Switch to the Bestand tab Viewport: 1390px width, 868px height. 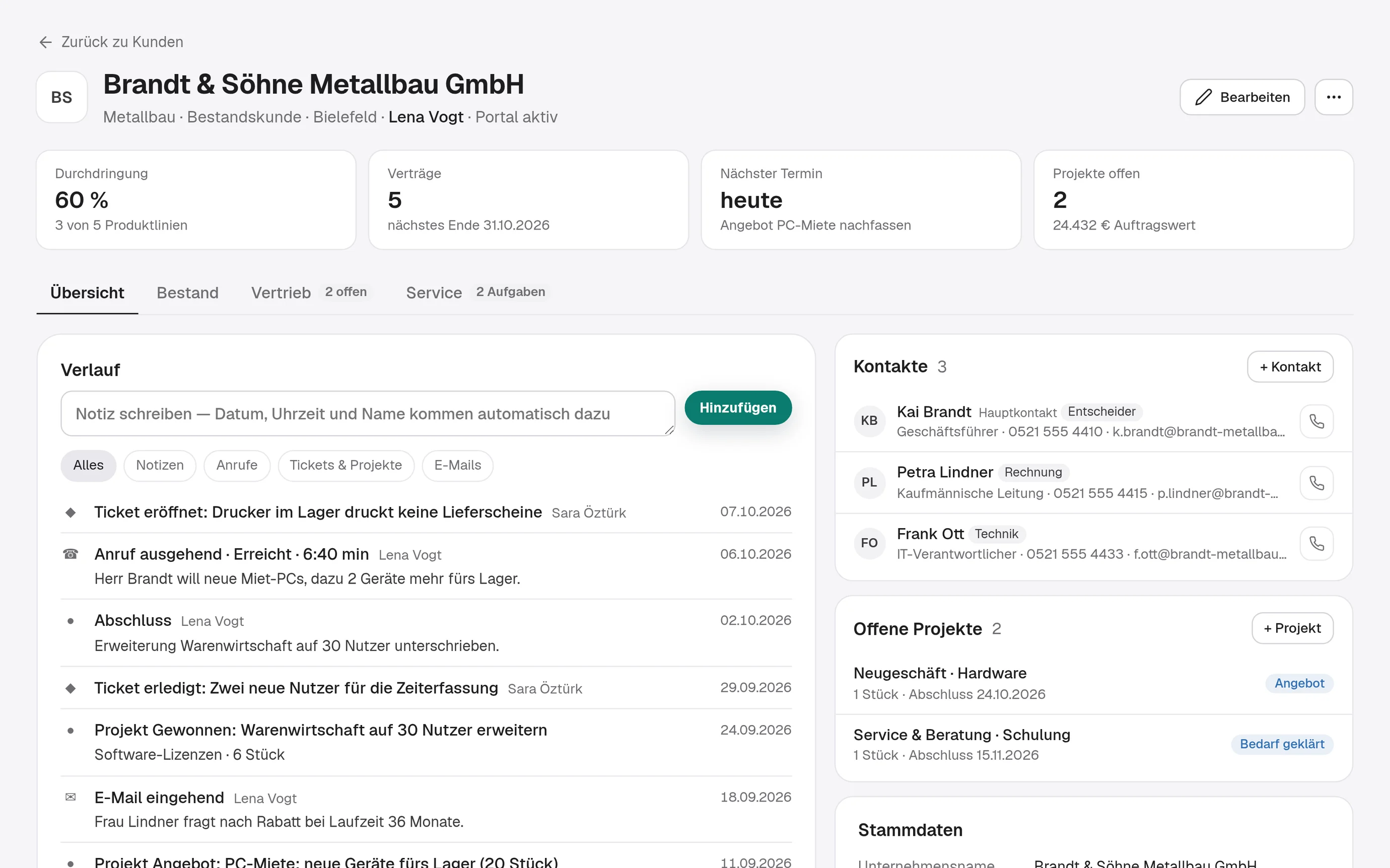pos(188,293)
